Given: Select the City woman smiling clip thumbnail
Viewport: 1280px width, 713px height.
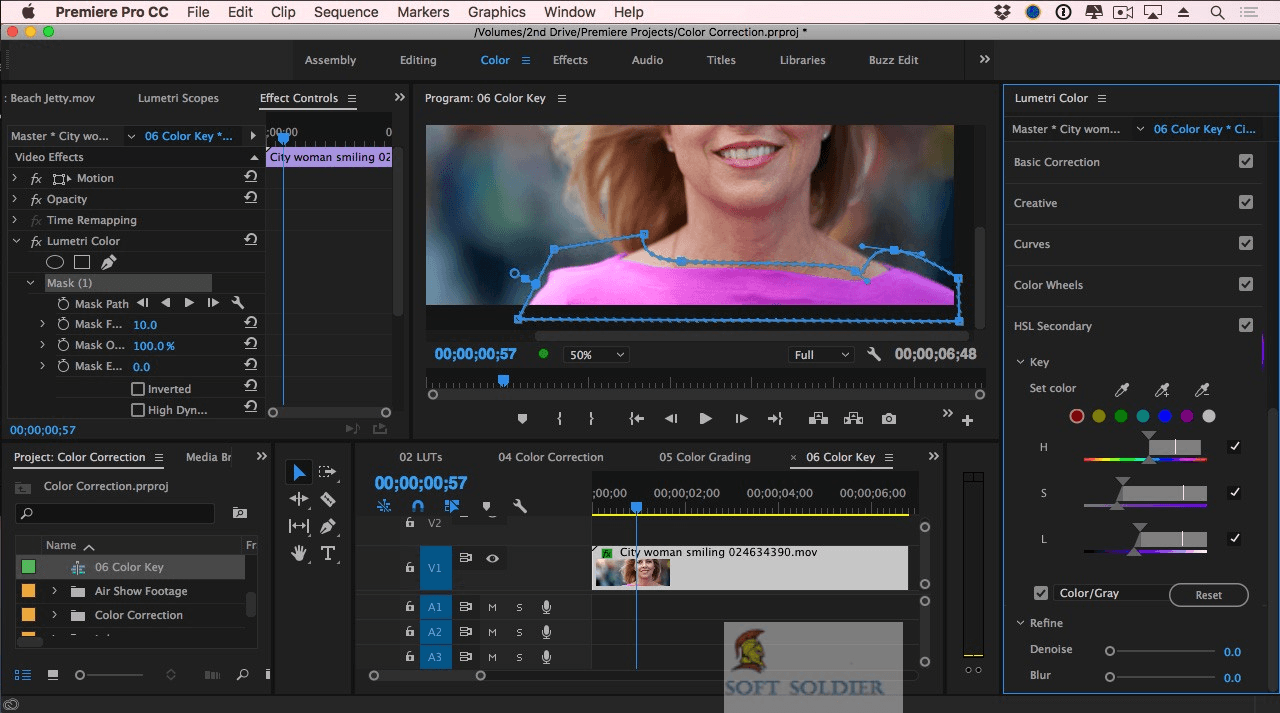Looking at the screenshot, I should pyautogui.click(x=632, y=573).
